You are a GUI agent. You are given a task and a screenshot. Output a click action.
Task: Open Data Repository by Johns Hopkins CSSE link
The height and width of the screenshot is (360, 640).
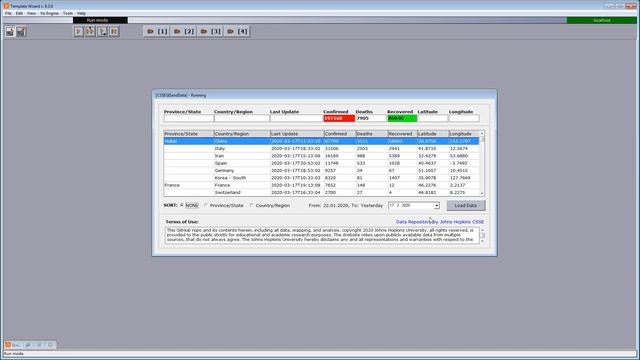[x=440, y=222]
